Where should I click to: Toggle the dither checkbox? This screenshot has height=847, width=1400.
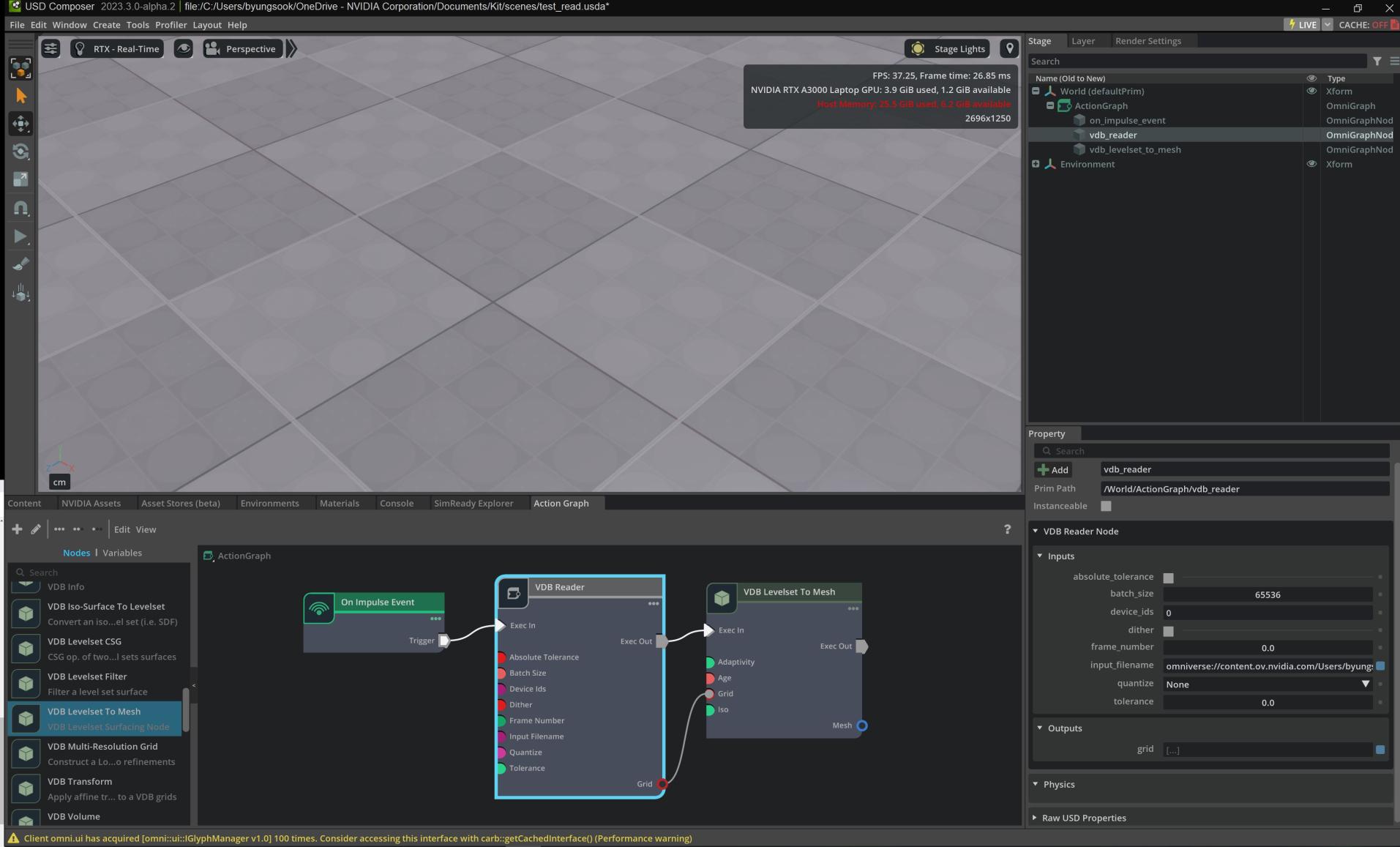1168,631
